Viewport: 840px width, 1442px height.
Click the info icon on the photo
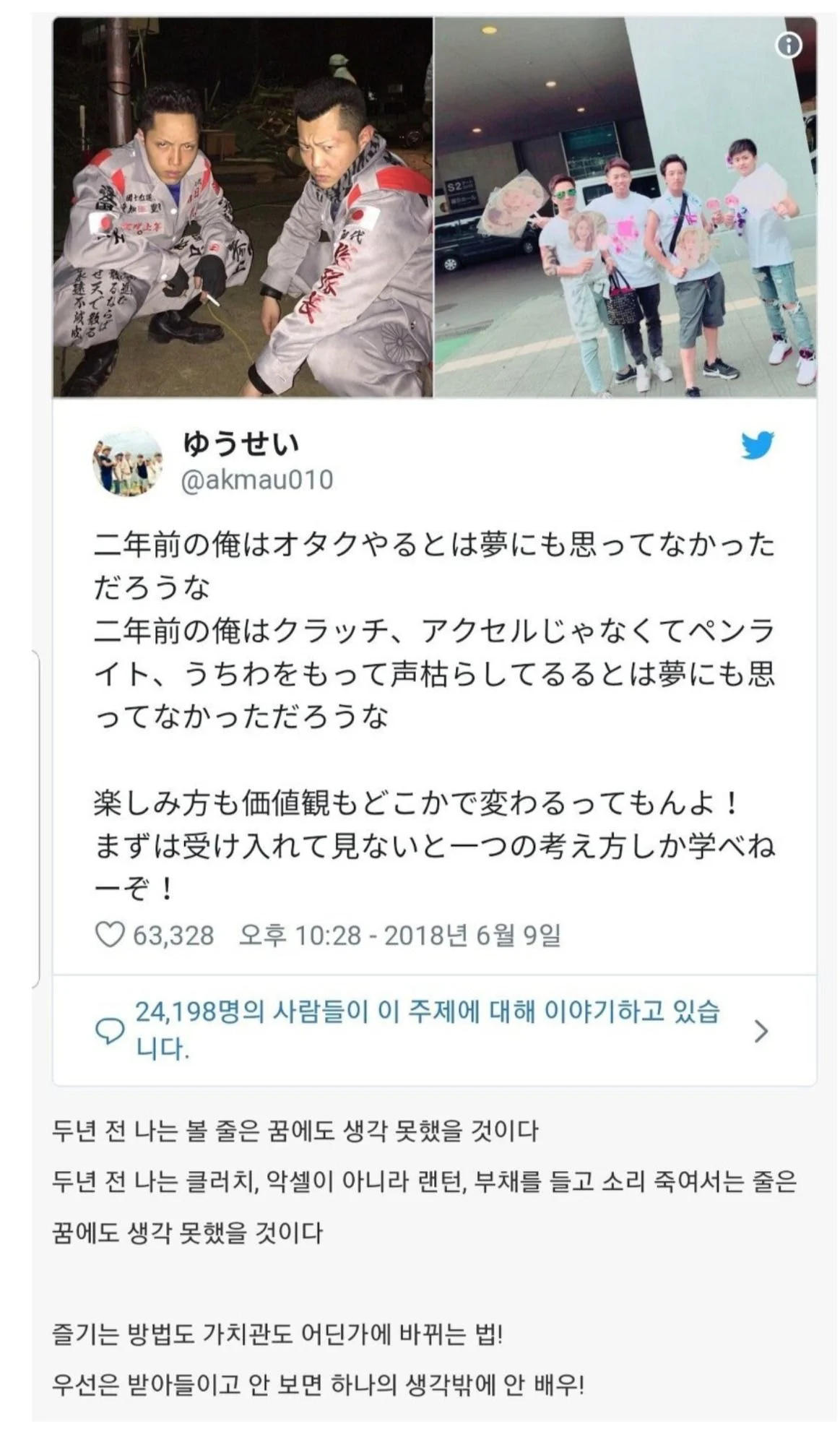pos(788,46)
